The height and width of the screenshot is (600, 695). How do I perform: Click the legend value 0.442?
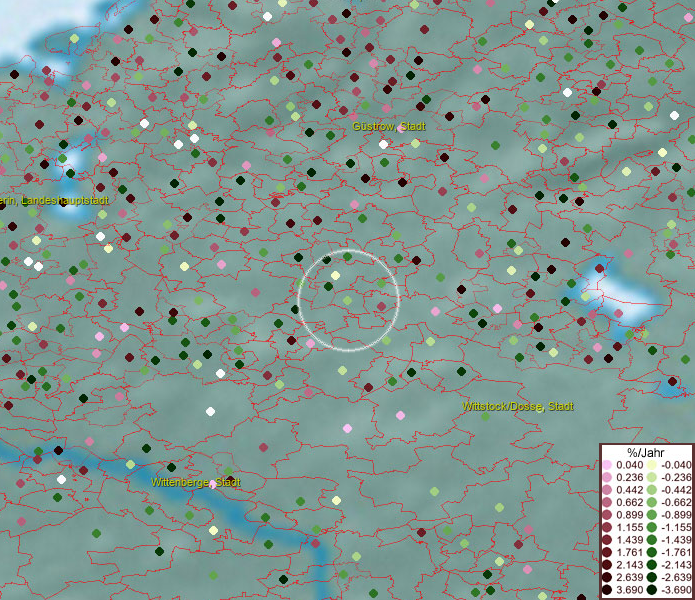pos(629,490)
